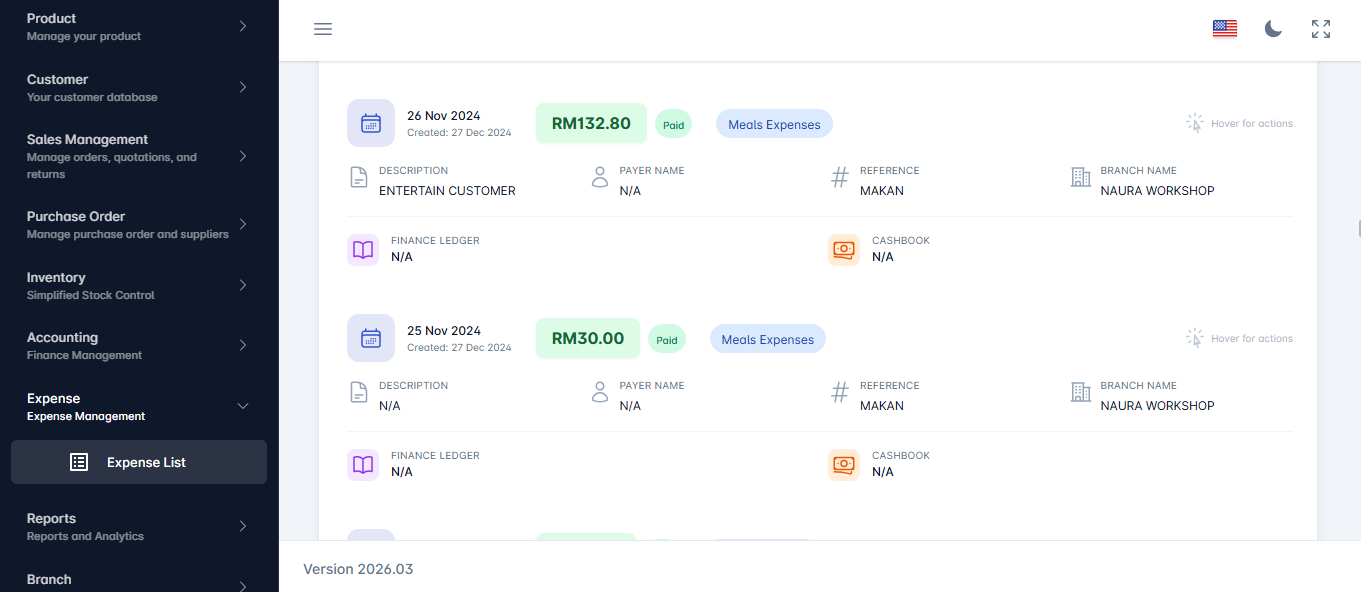Image resolution: width=1361 pixels, height=592 pixels.
Task: Click the Cashbook money icon in second expense
Action: 844,465
